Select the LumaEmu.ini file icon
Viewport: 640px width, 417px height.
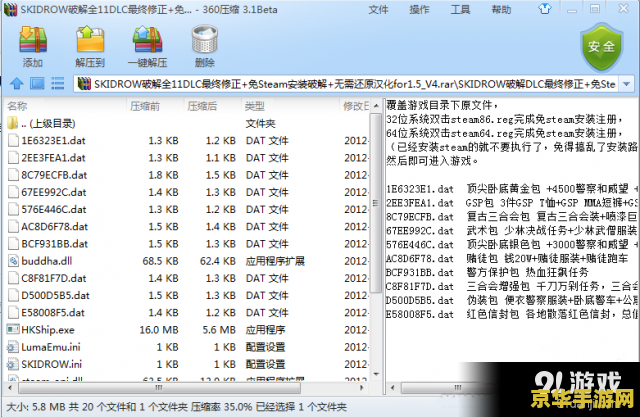click(13, 347)
